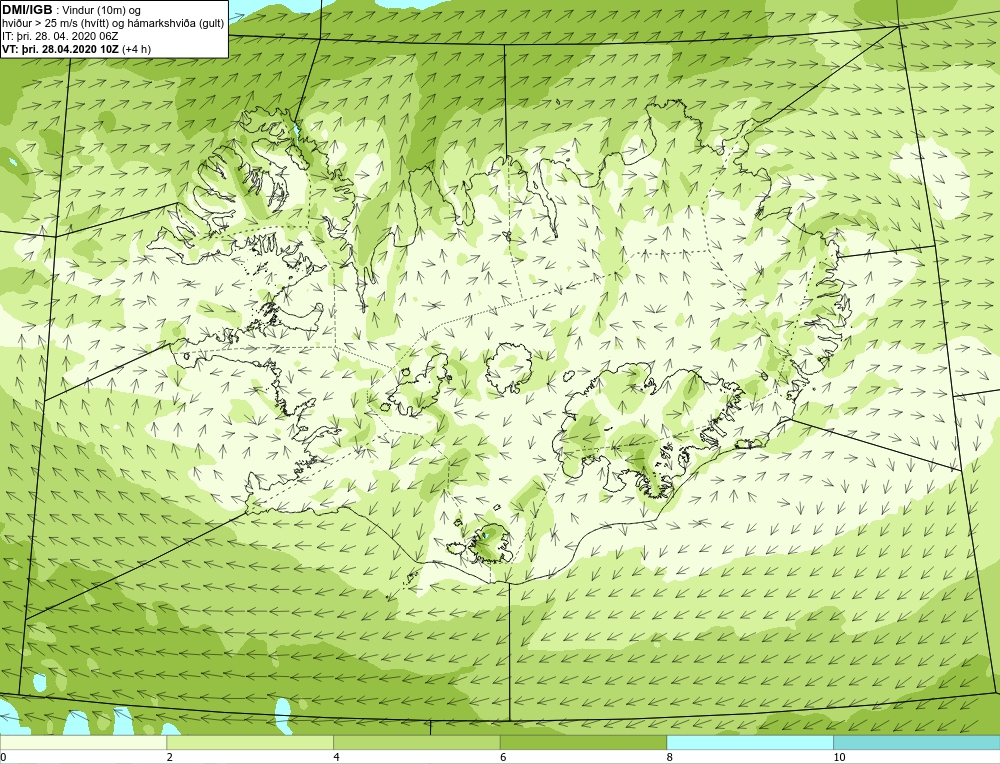Click the '(+4 h)' forecast offset text
The height and width of the screenshot is (764, 1000).
tap(136, 49)
